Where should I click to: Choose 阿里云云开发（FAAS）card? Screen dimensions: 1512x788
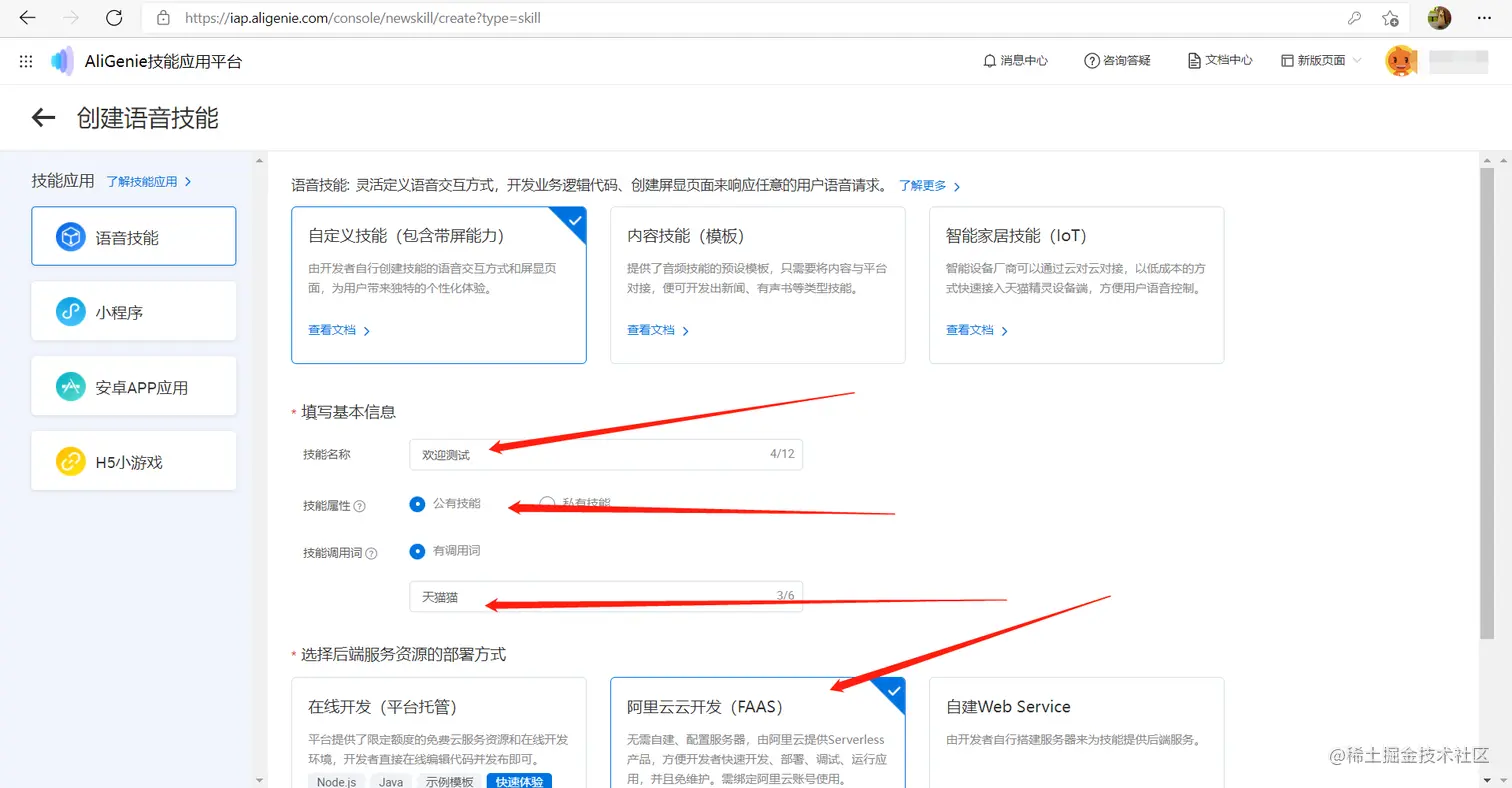pyautogui.click(x=758, y=733)
